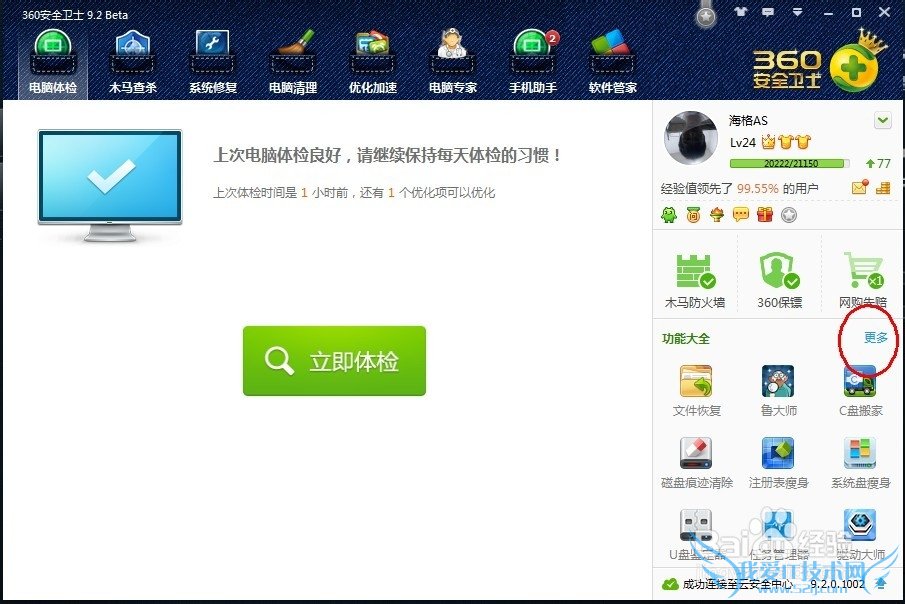Go to 优化加速 tab
Viewport: 905px width, 604px height.
[373, 63]
